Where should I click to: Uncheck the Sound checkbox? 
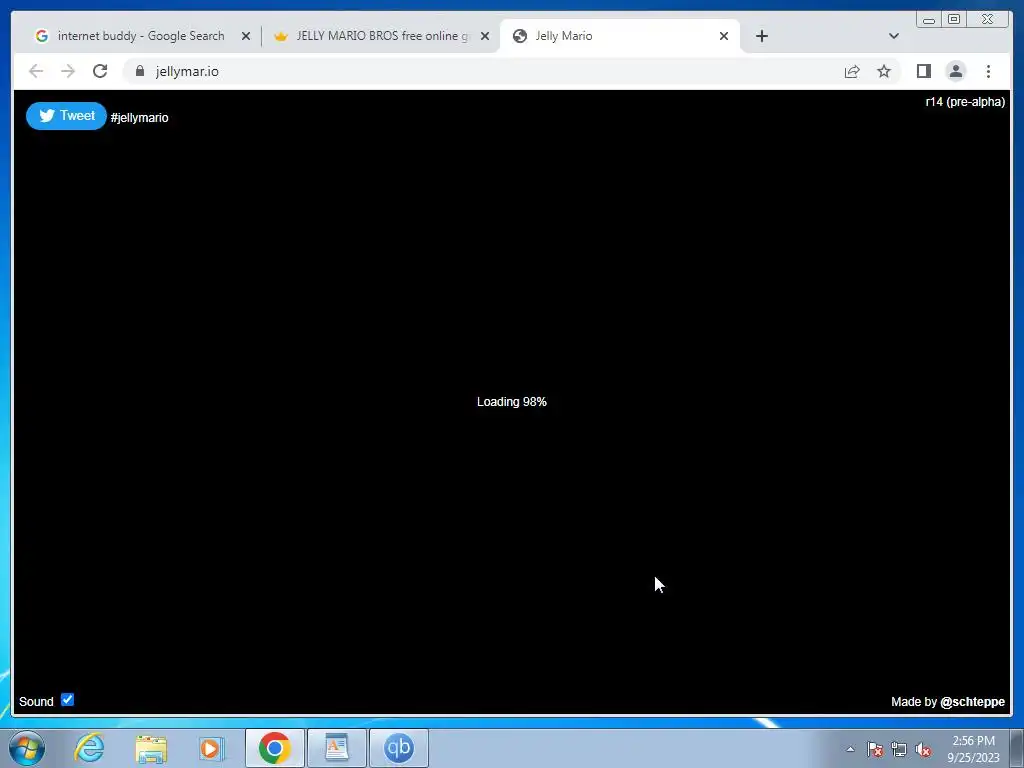[x=67, y=700]
